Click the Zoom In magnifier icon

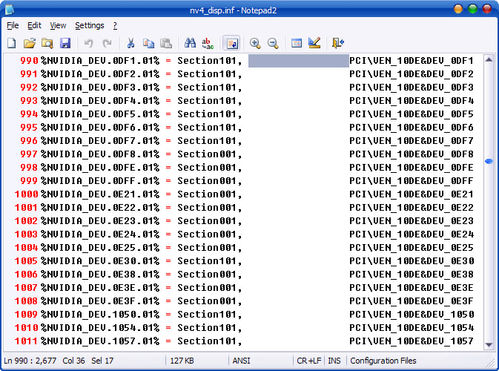tap(255, 43)
